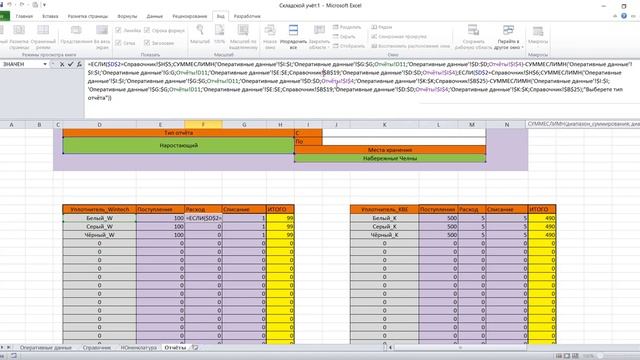Record macro icon in status bar
Viewport: 640px width, 360px height.
click(13, 356)
